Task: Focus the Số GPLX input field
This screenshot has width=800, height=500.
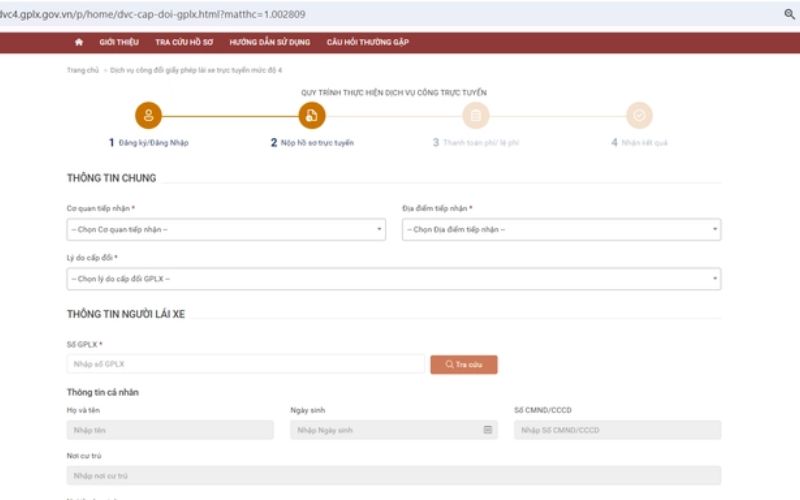Action: point(245,364)
